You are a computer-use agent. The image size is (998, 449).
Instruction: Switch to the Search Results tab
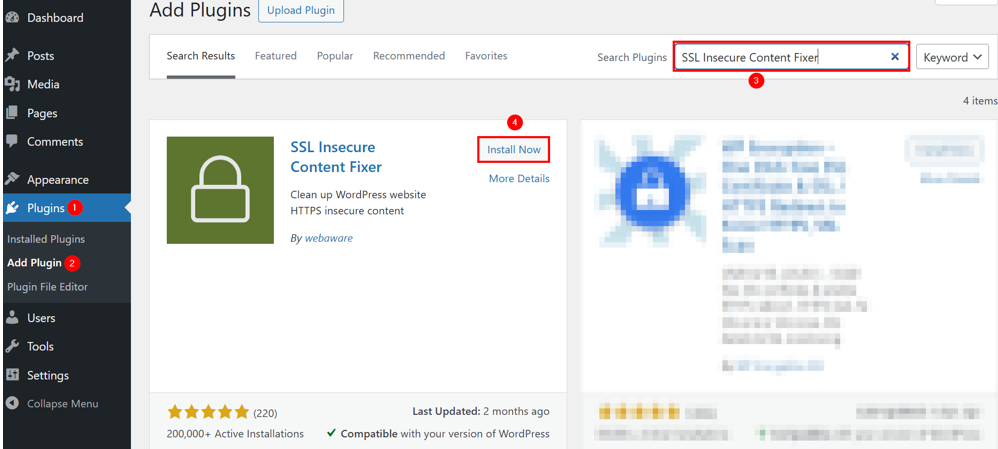[x=201, y=56]
